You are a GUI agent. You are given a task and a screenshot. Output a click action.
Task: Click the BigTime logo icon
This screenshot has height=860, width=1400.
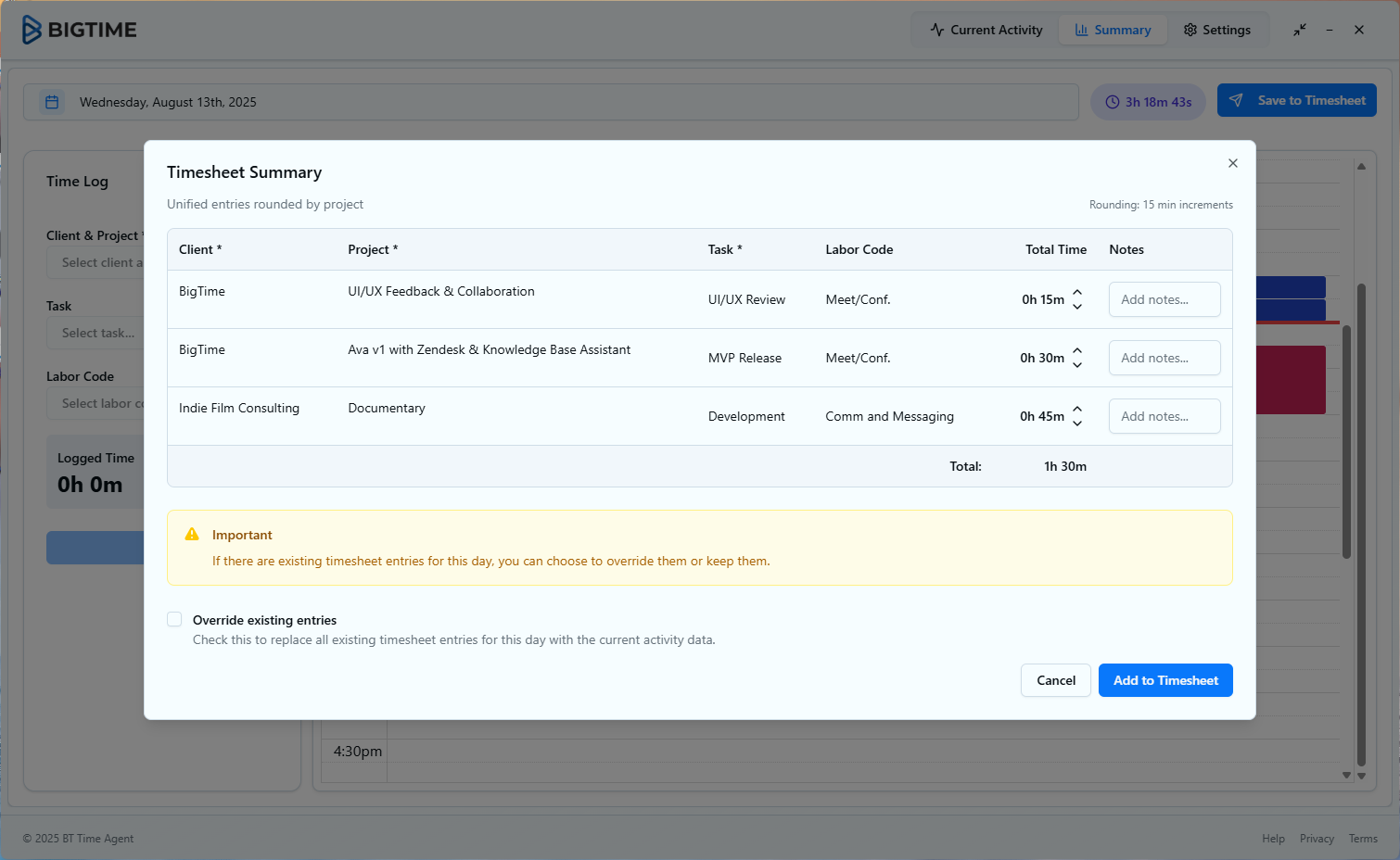pos(32,30)
